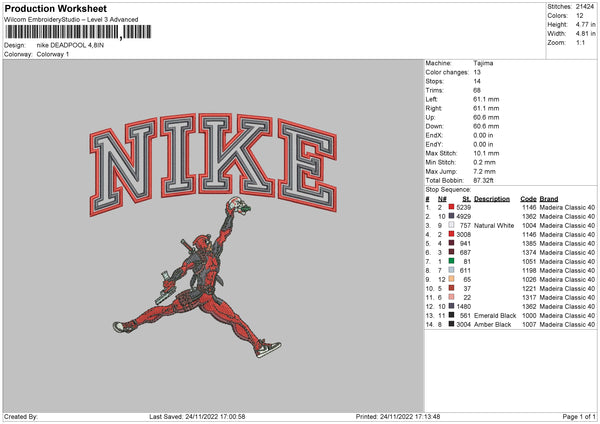
Task: Choose the dark blue swatch beside 1480
Action: pyautogui.click(x=452, y=306)
